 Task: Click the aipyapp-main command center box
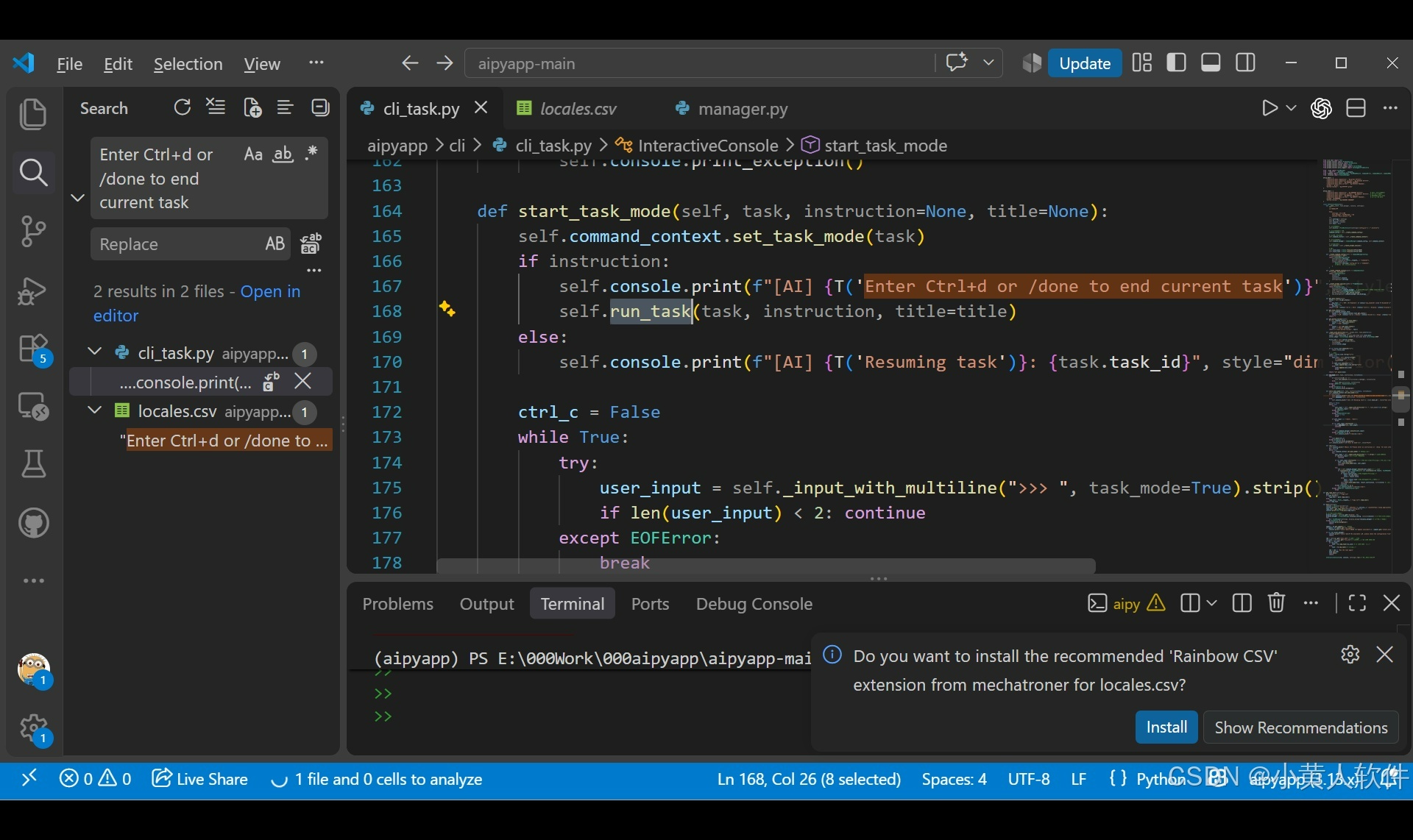point(699,63)
